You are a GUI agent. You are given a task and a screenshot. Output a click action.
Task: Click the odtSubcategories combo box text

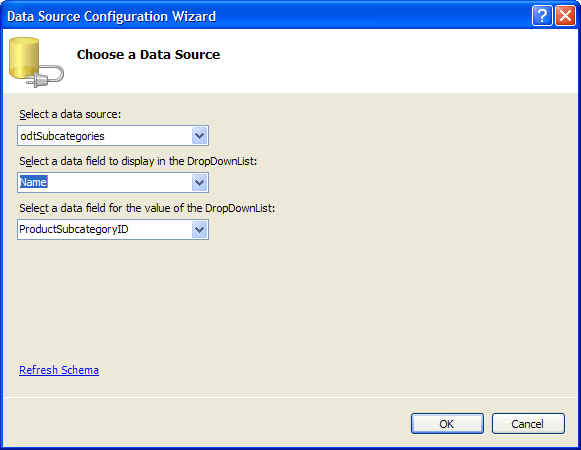pos(63,136)
